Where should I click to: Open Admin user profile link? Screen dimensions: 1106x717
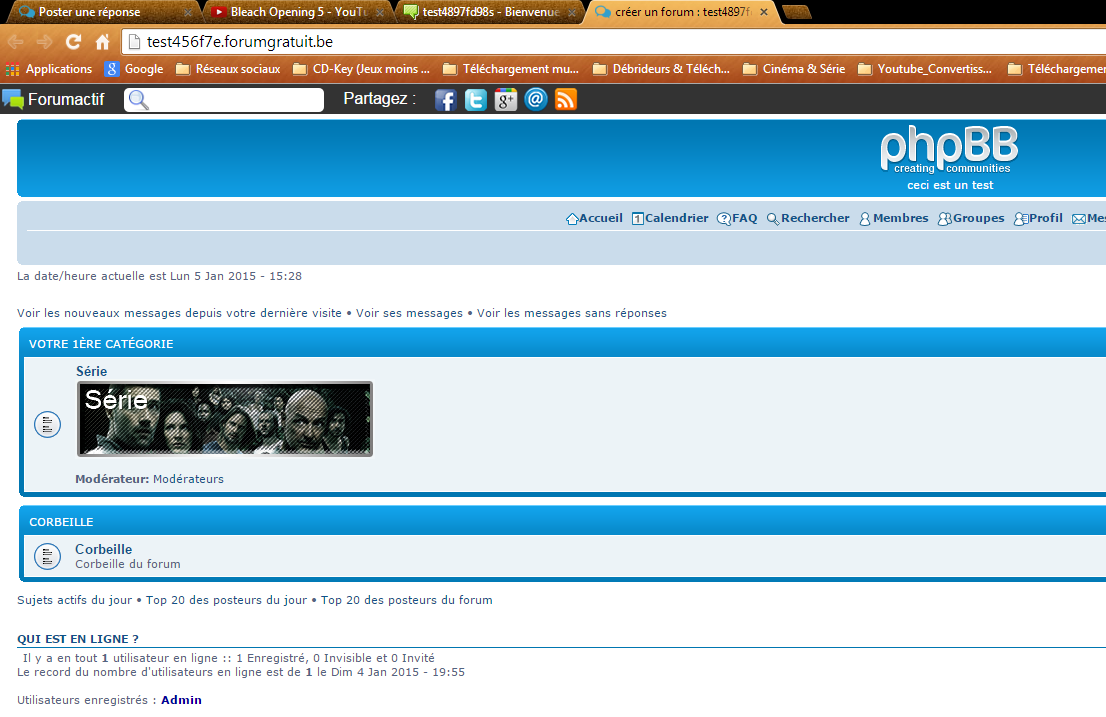[181, 700]
